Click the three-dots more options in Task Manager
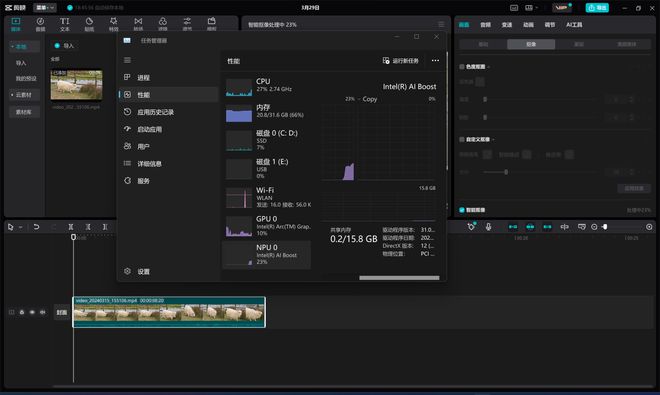This screenshot has height=395, width=660. pyautogui.click(x=435, y=61)
